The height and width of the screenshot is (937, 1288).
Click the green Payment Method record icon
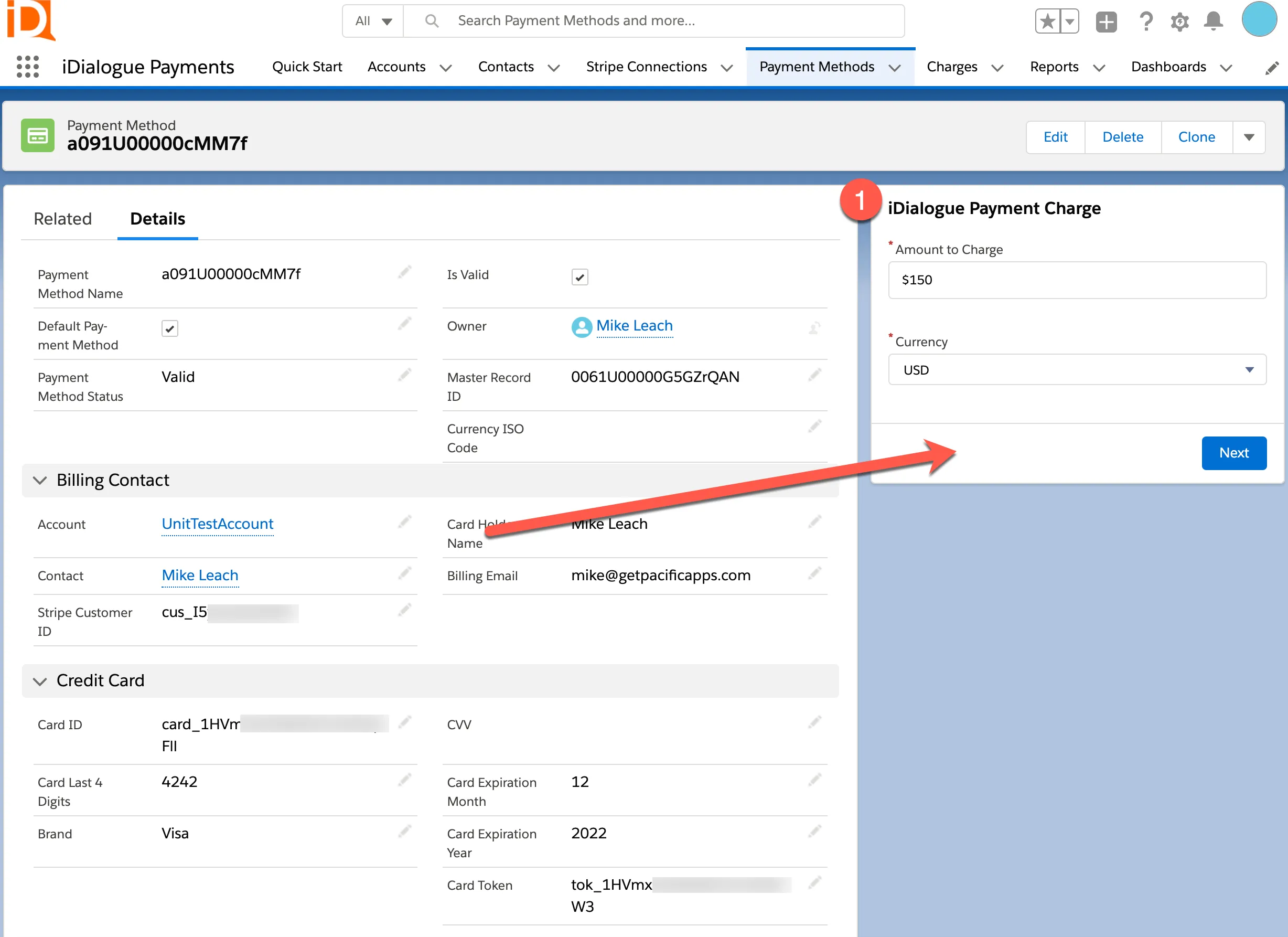pos(37,135)
